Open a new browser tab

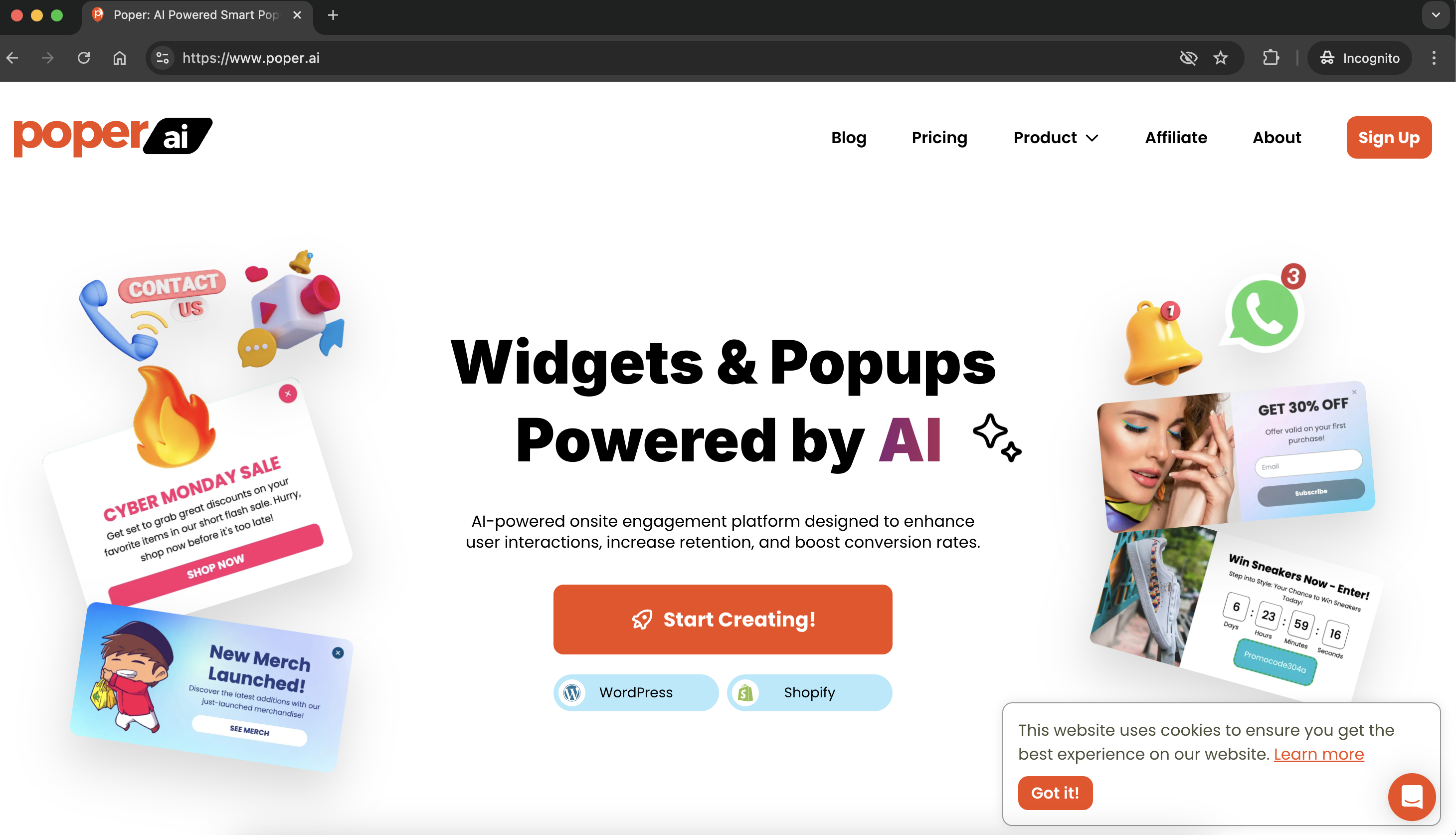pyautogui.click(x=333, y=15)
